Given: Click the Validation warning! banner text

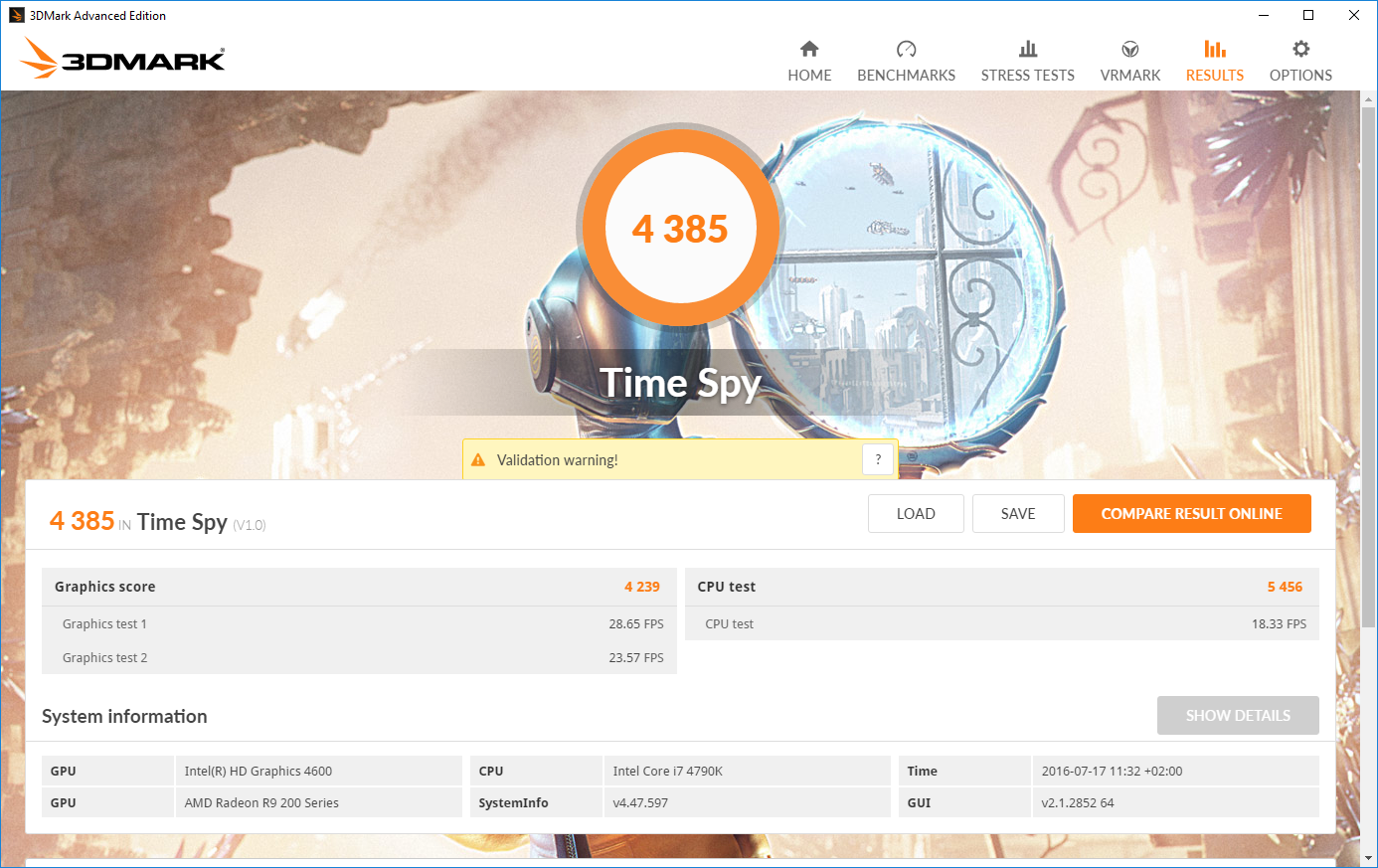Looking at the screenshot, I should point(557,460).
